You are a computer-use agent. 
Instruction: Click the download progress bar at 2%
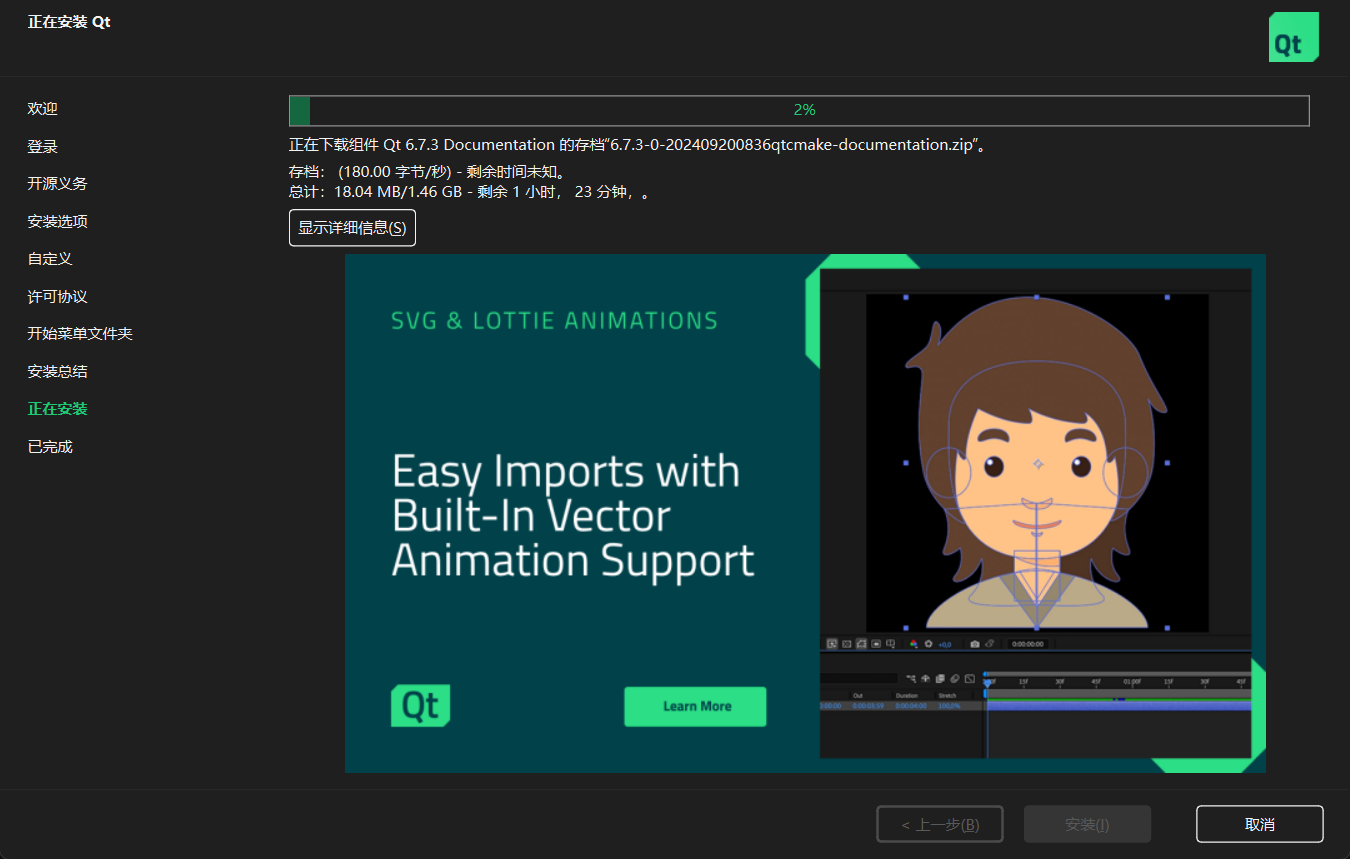coord(799,110)
